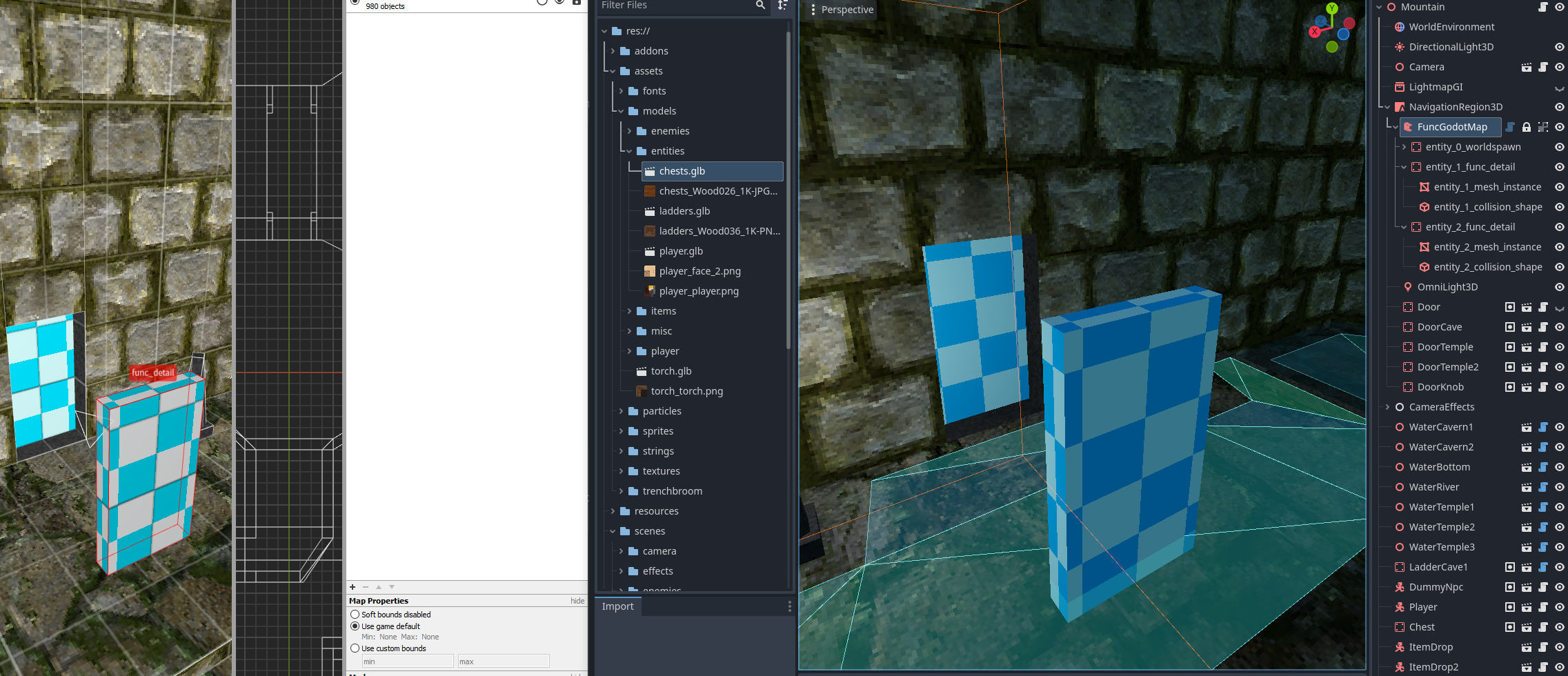Click the file sort options icon

click(782, 5)
